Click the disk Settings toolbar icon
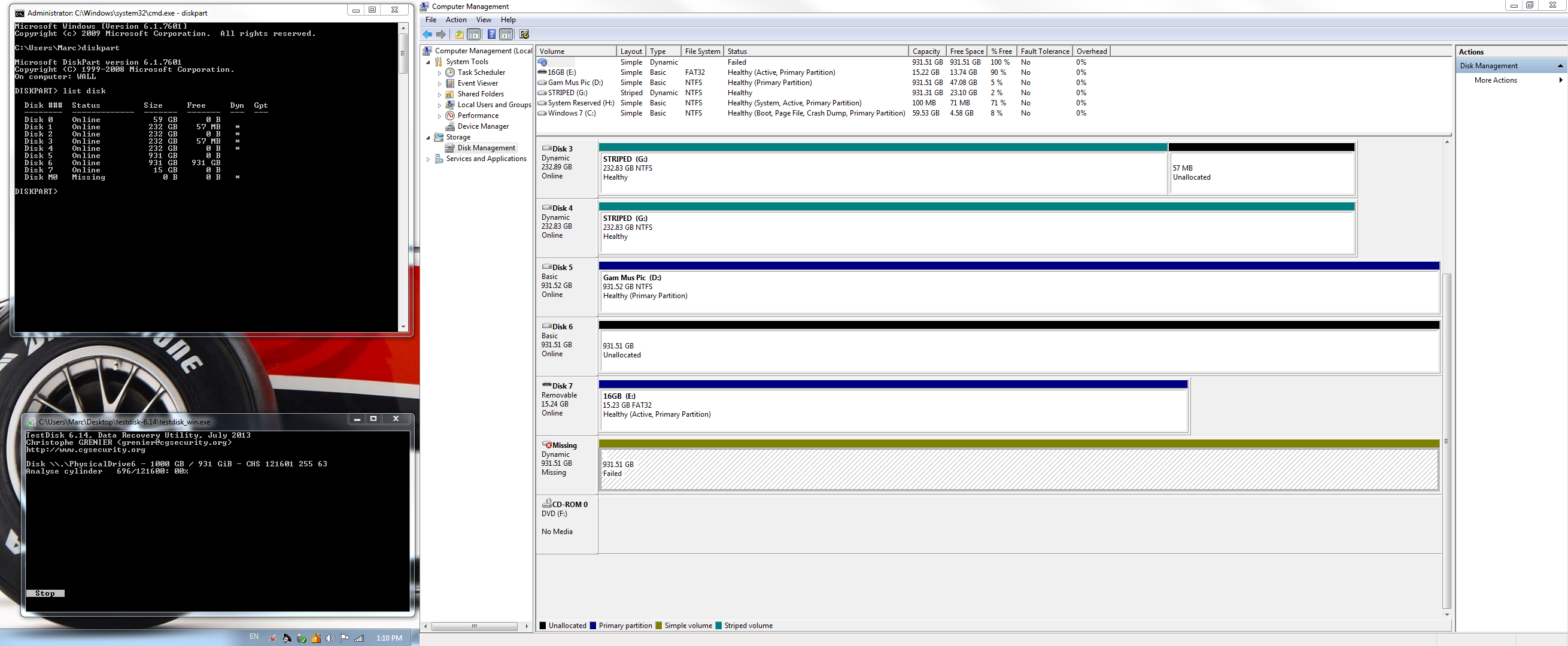 coord(524,35)
